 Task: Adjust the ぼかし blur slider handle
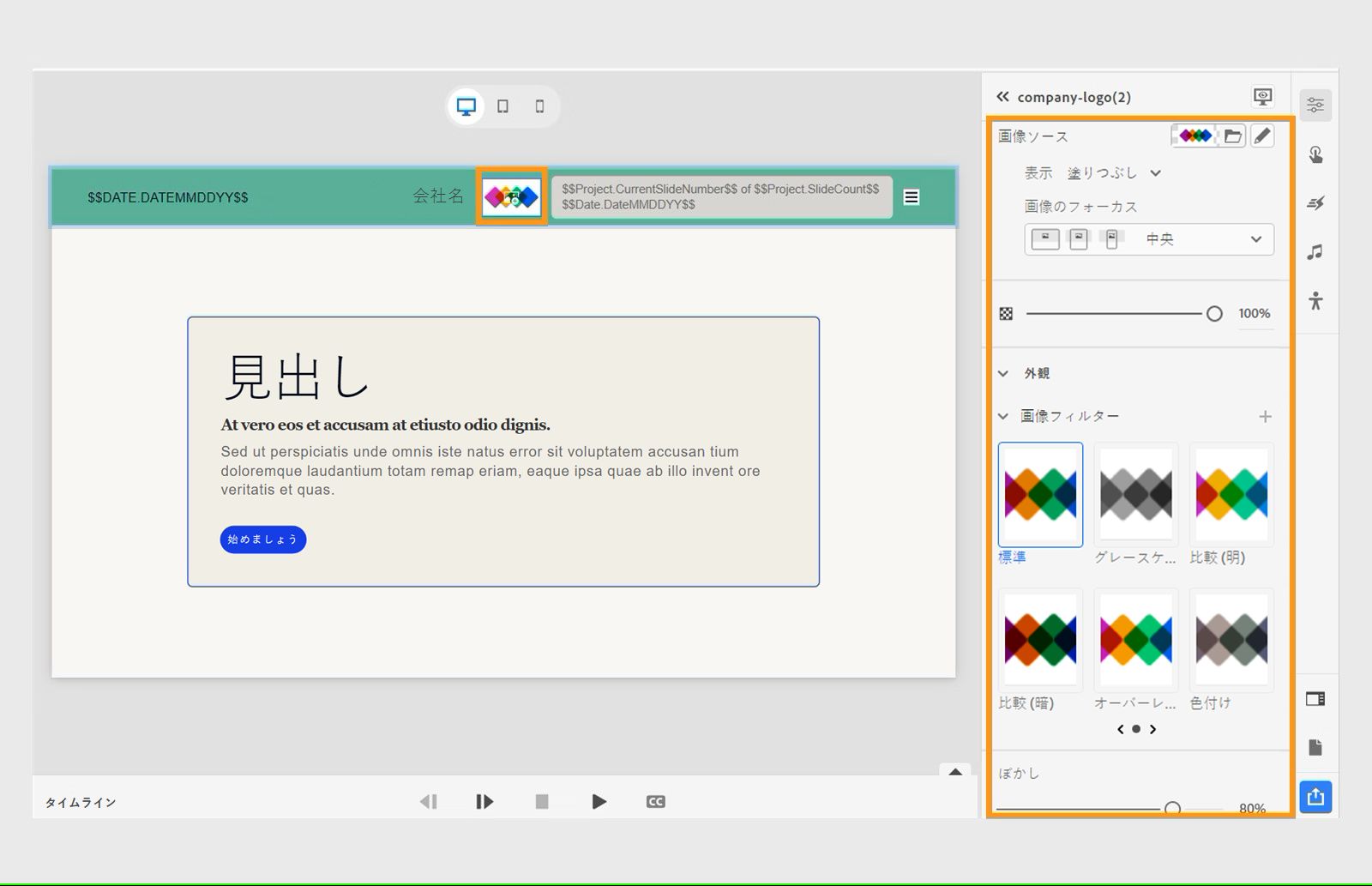(1173, 808)
